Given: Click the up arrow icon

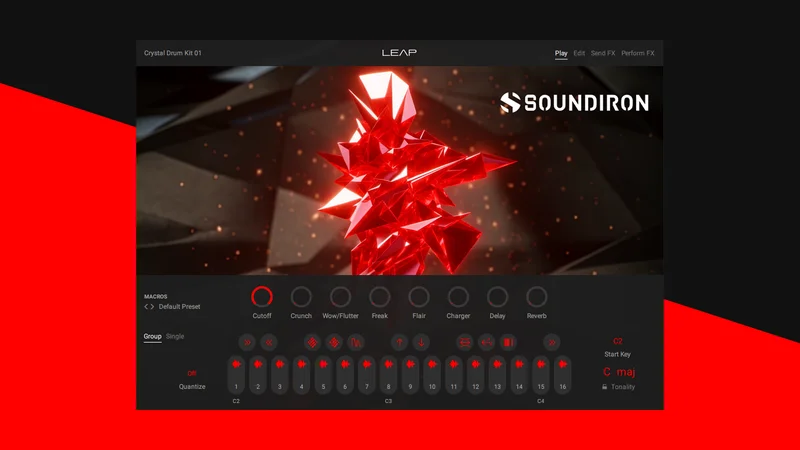Looking at the screenshot, I should pos(399,342).
